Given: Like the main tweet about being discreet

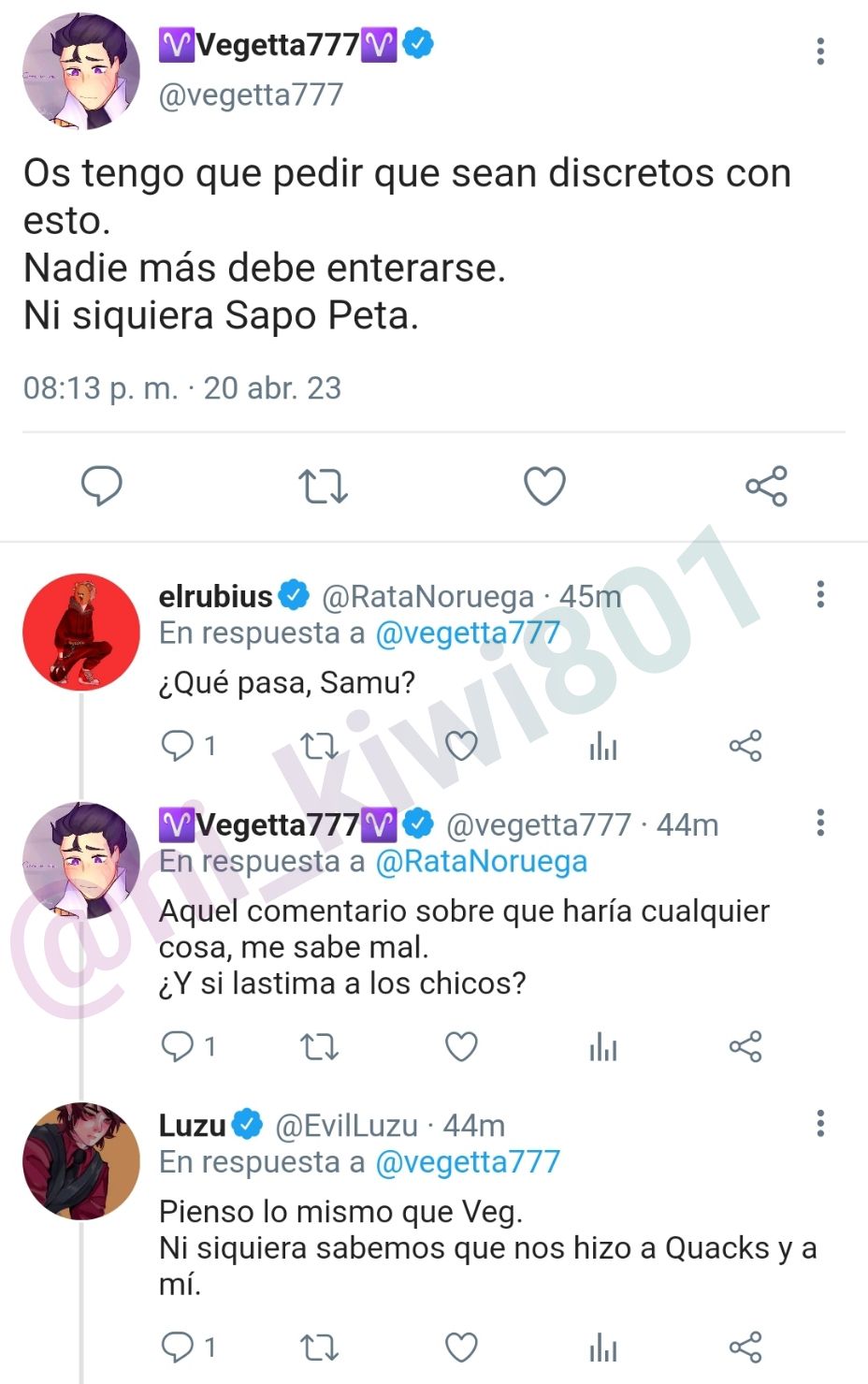Looking at the screenshot, I should pos(544,487).
